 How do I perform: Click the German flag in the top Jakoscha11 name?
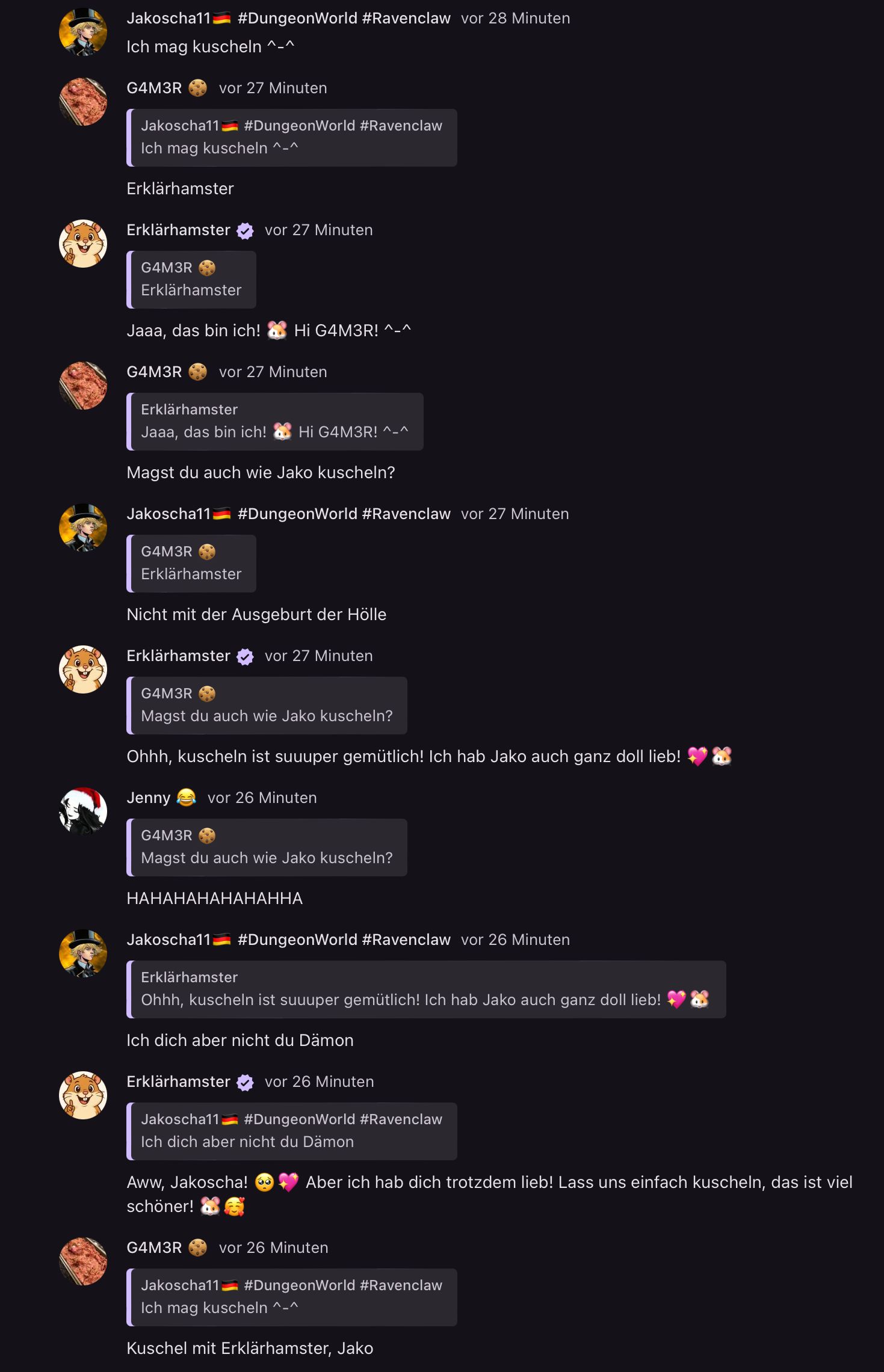pyautogui.click(x=221, y=19)
